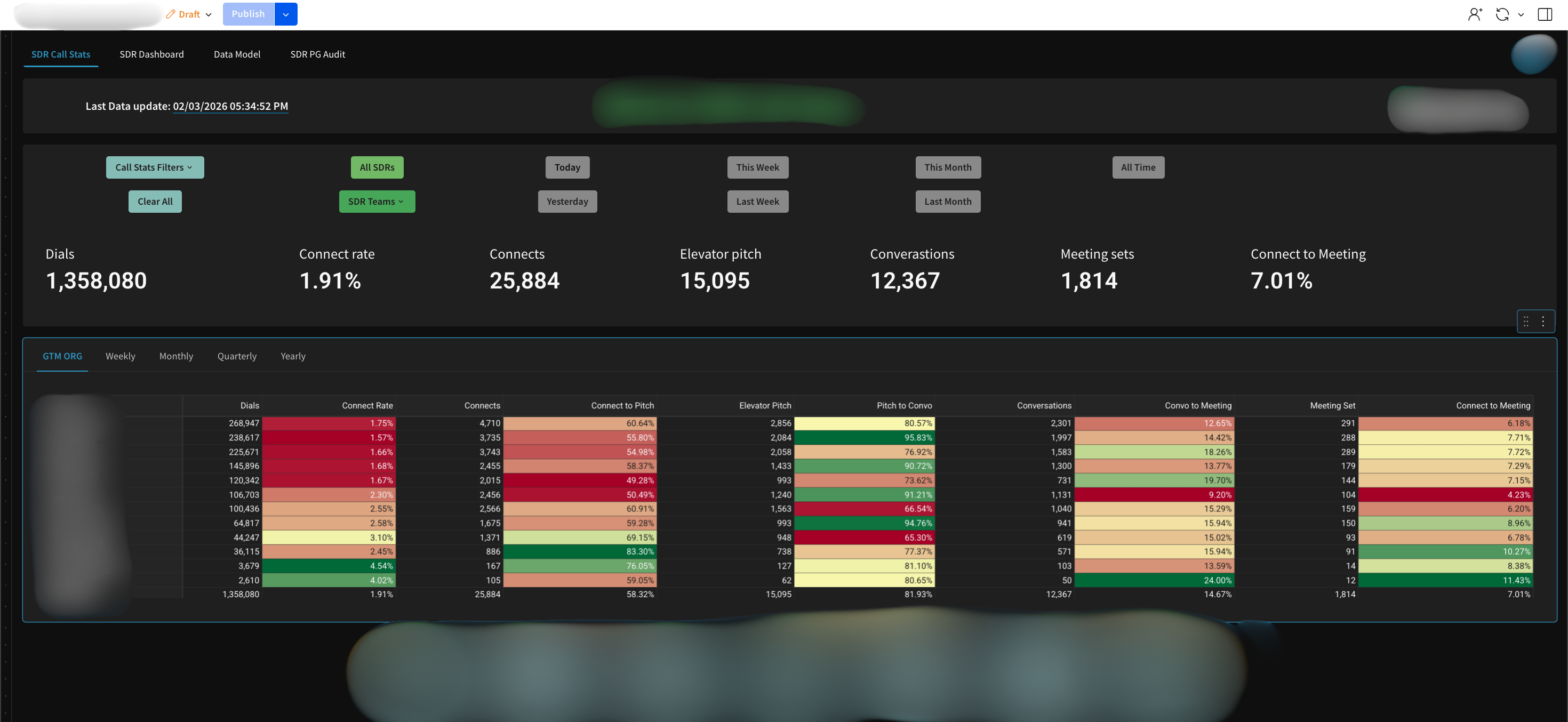The height and width of the screenshot is (722, 1568).
Task: Open the Data Model tab
Action: tap(237, 53)
